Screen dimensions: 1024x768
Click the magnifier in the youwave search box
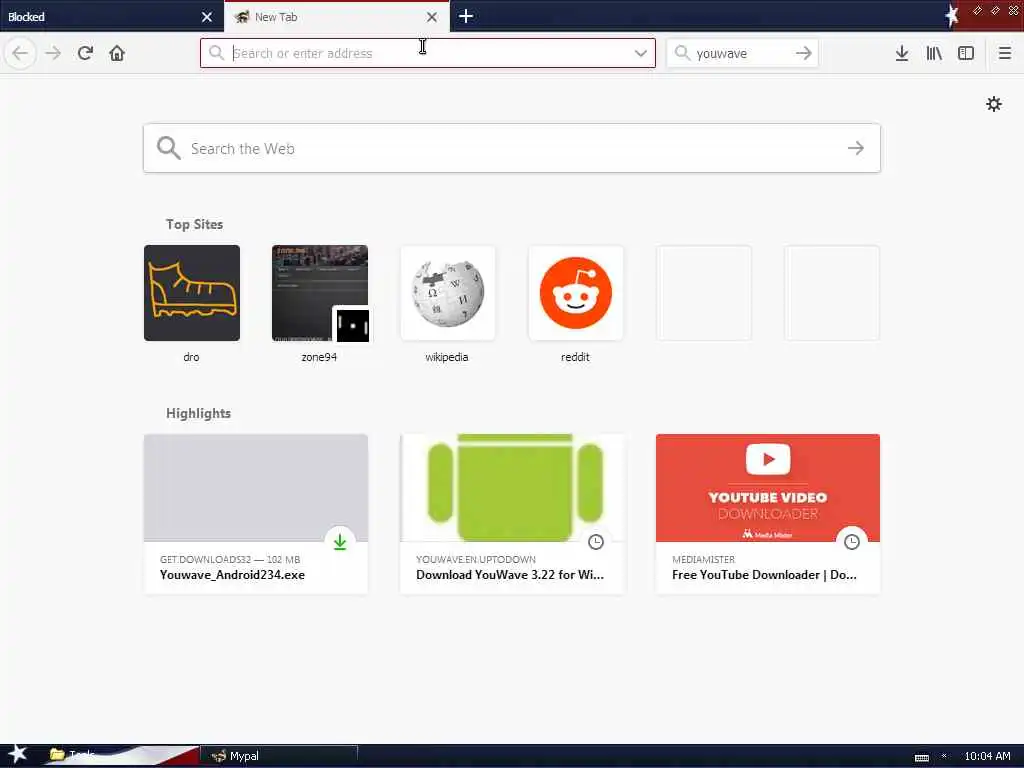pyautogui.click(x=682, y=53)
